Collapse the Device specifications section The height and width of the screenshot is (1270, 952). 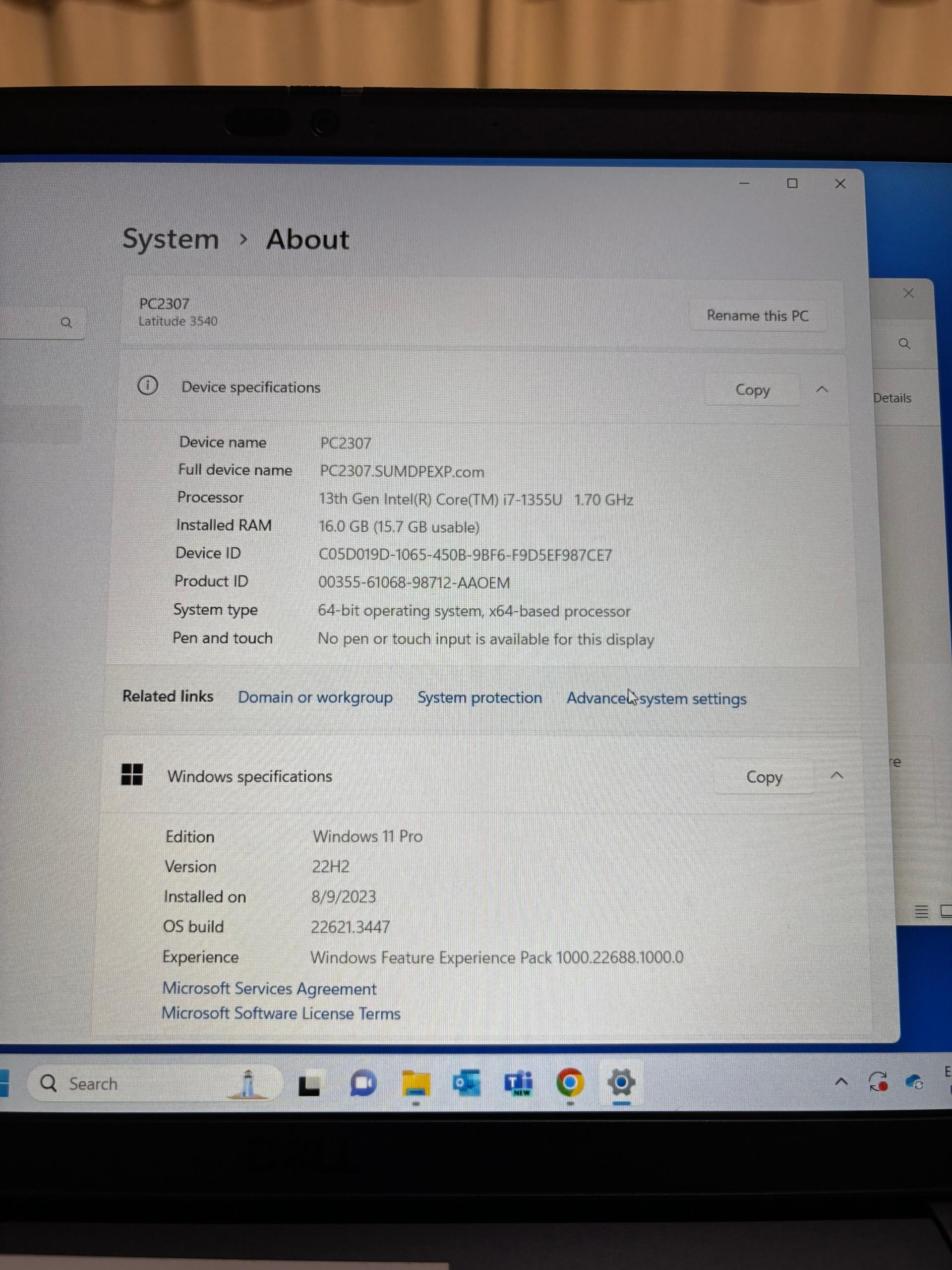coord(822,390)
